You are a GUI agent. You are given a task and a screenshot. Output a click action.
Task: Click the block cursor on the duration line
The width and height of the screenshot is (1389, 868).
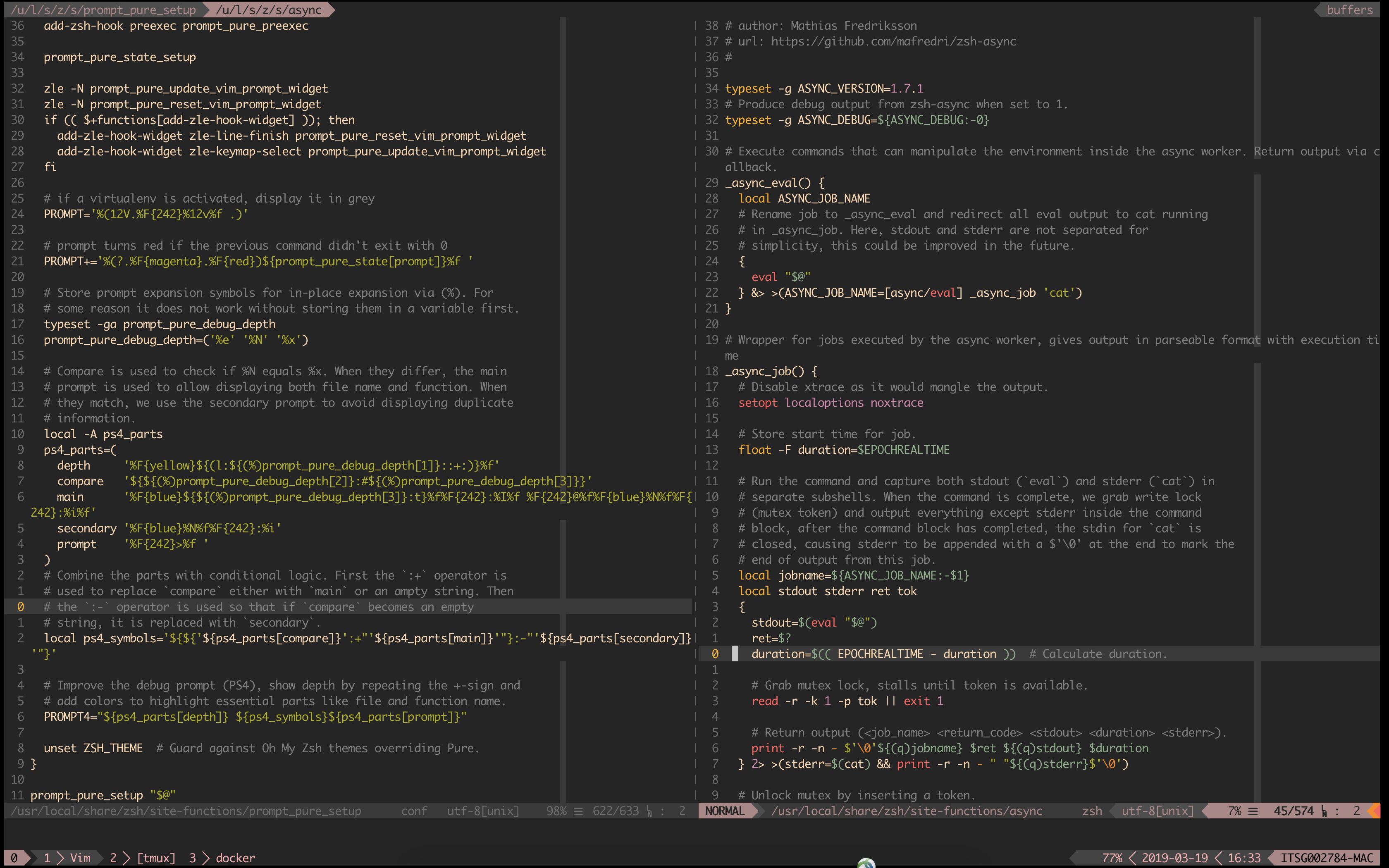(735, 654)
